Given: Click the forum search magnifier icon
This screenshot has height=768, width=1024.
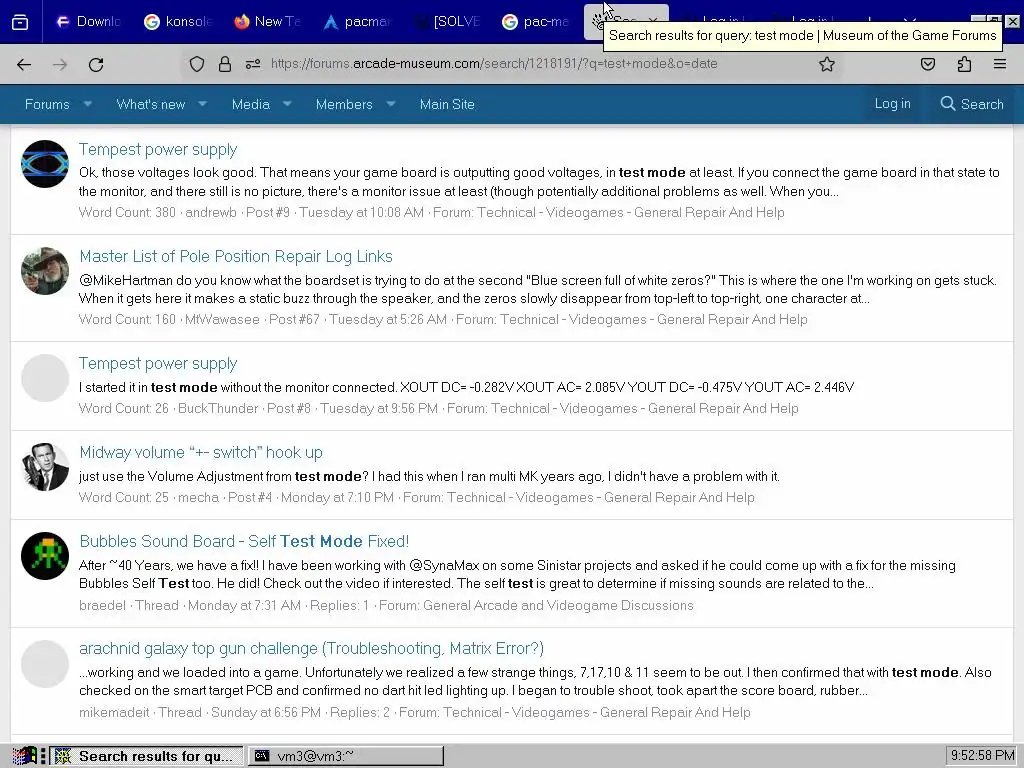Looking at the screenshot, I should point(948,103).
